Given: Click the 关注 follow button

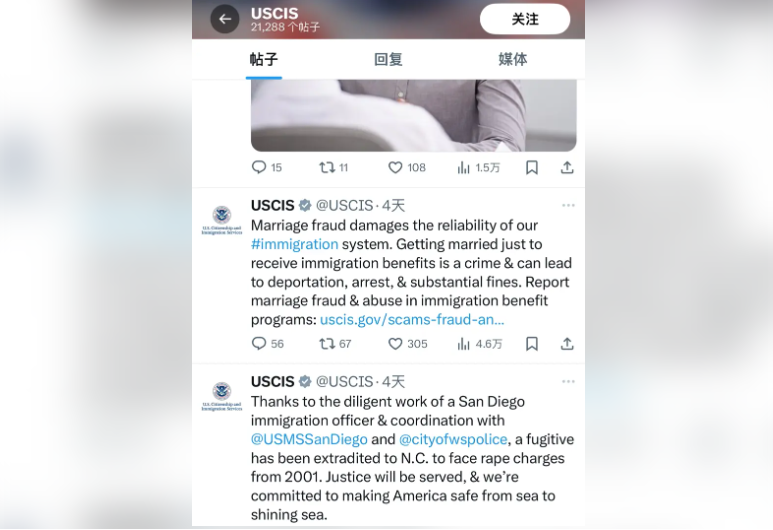Looking at the screenshot, I should [x=525, y=19].
